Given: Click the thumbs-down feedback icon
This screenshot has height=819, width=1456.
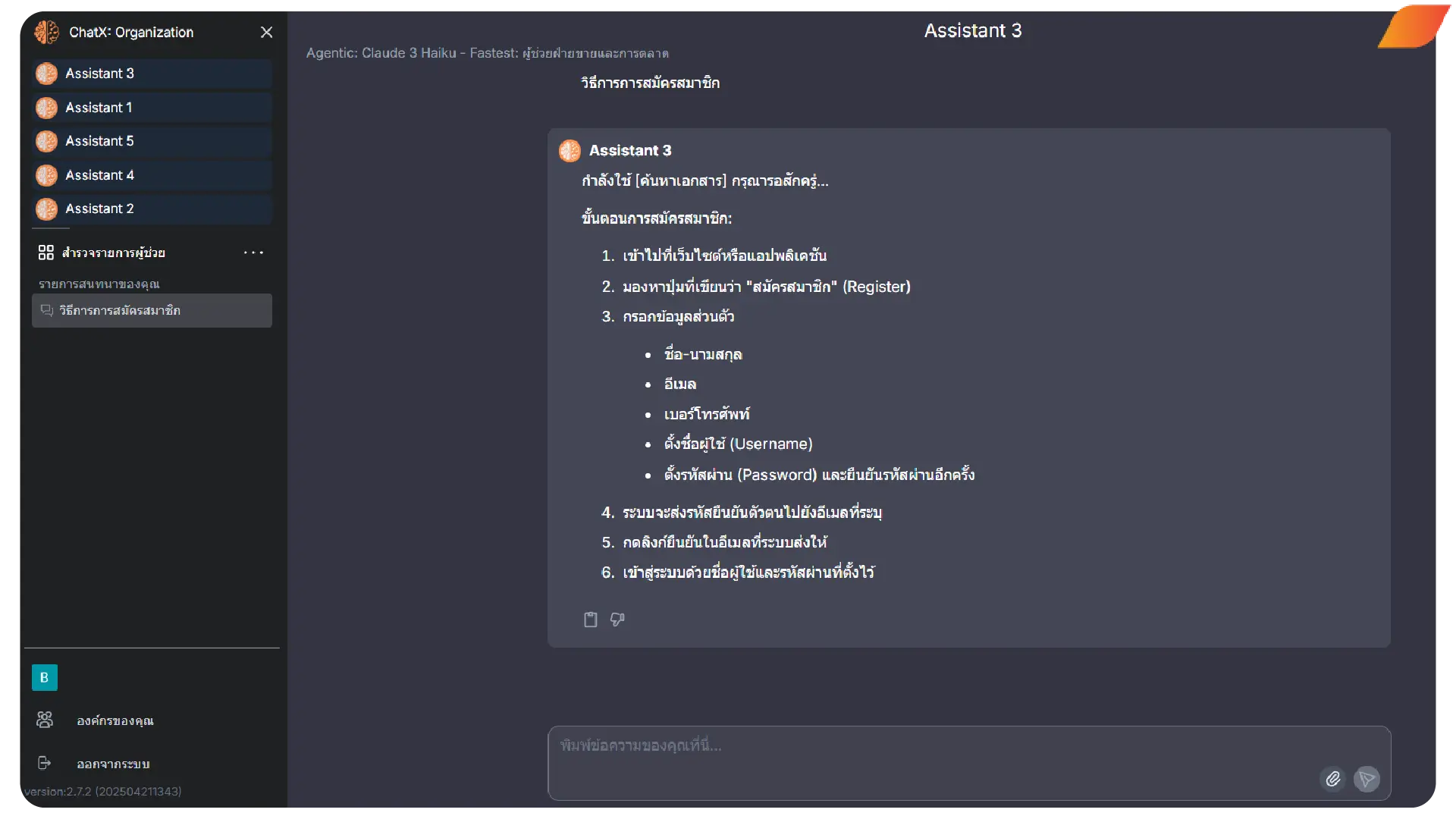Looking at the screenshot, I should [617, 620].
